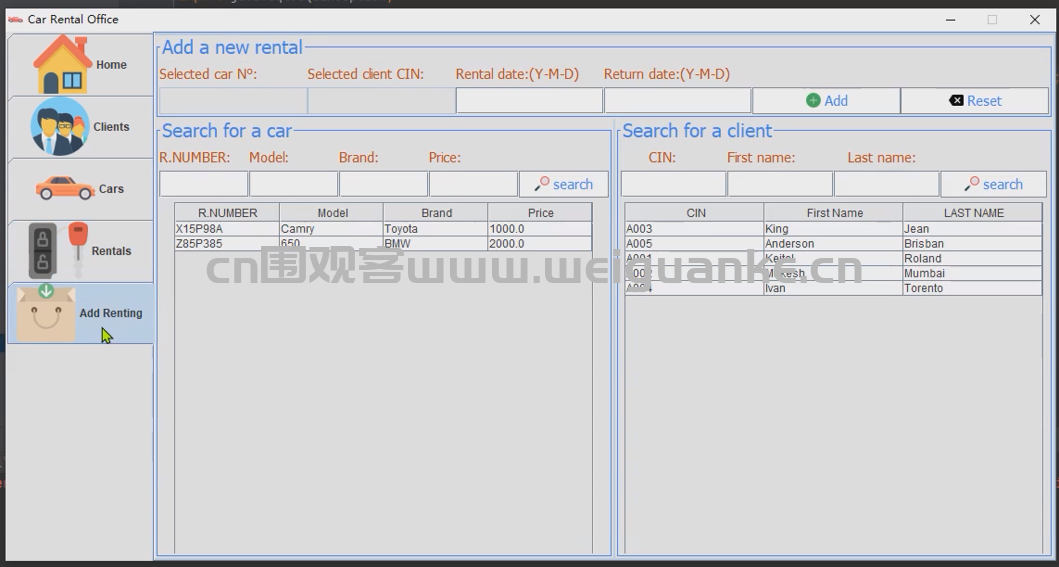Select client row A003
Viewport: 1059px width, 567px height.
point(833,229)
